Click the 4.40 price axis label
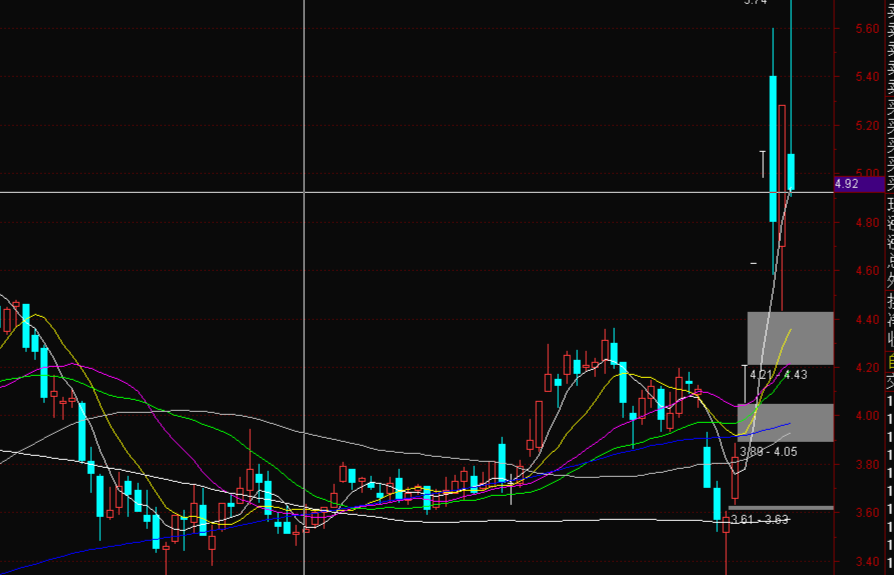 pyautogui.click(x=867, y=319)
